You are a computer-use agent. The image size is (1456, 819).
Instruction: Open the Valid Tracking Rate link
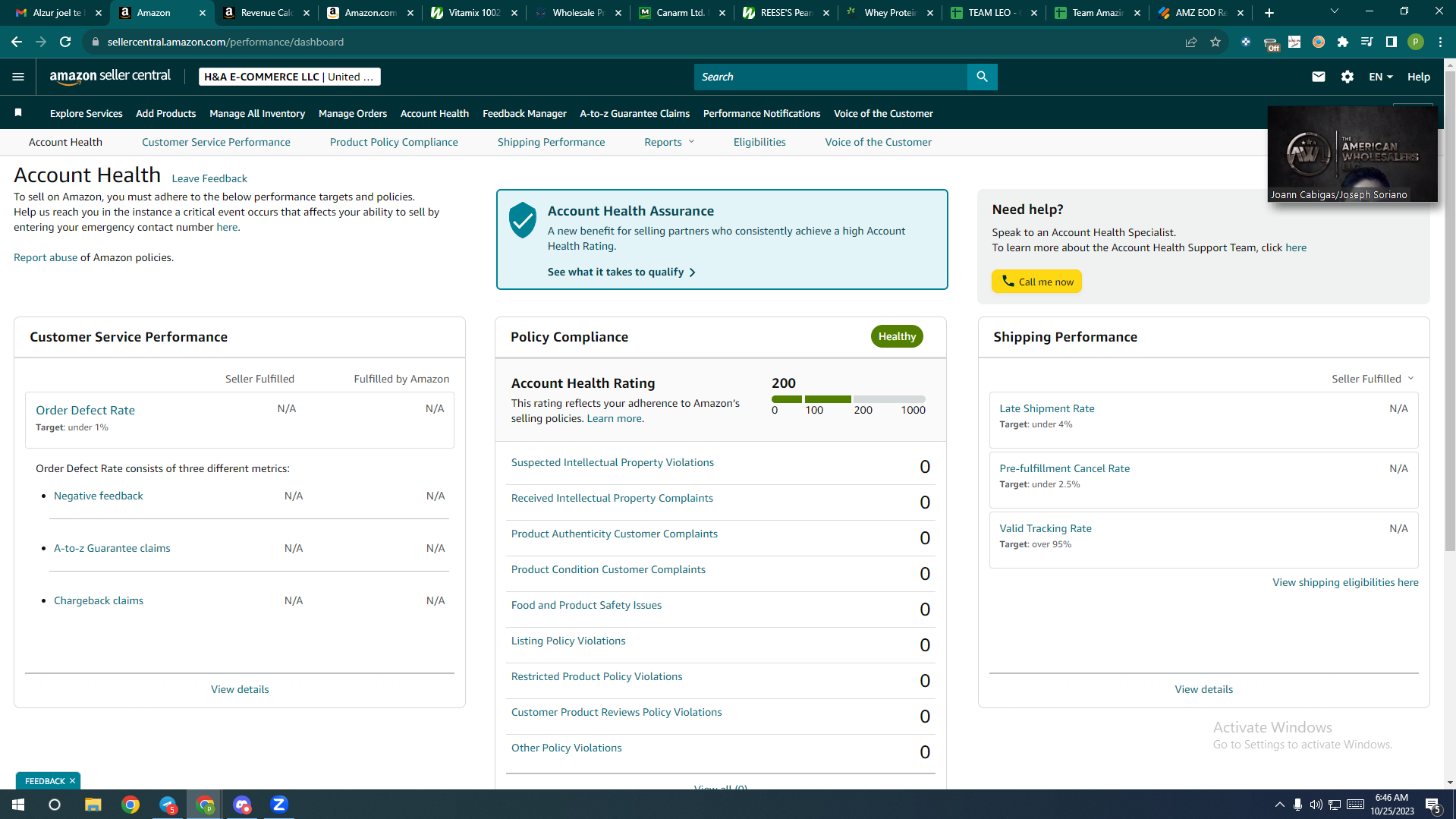pyautogui.click(x=1046, y=528)
